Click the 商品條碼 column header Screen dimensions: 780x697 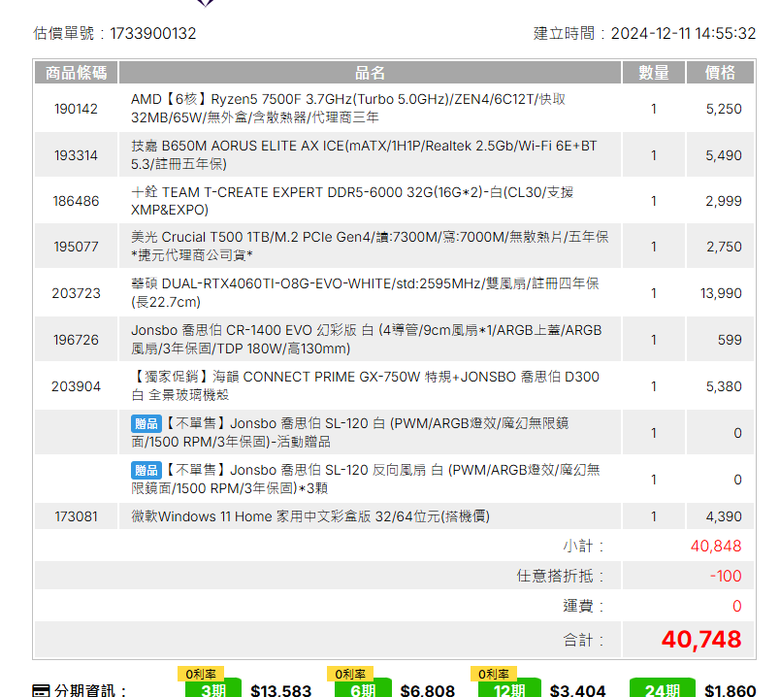[x=76, y=73]
